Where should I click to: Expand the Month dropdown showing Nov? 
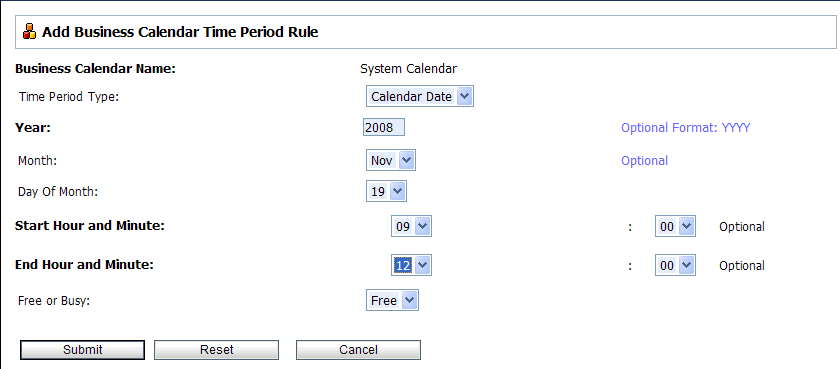click(391, 160)
